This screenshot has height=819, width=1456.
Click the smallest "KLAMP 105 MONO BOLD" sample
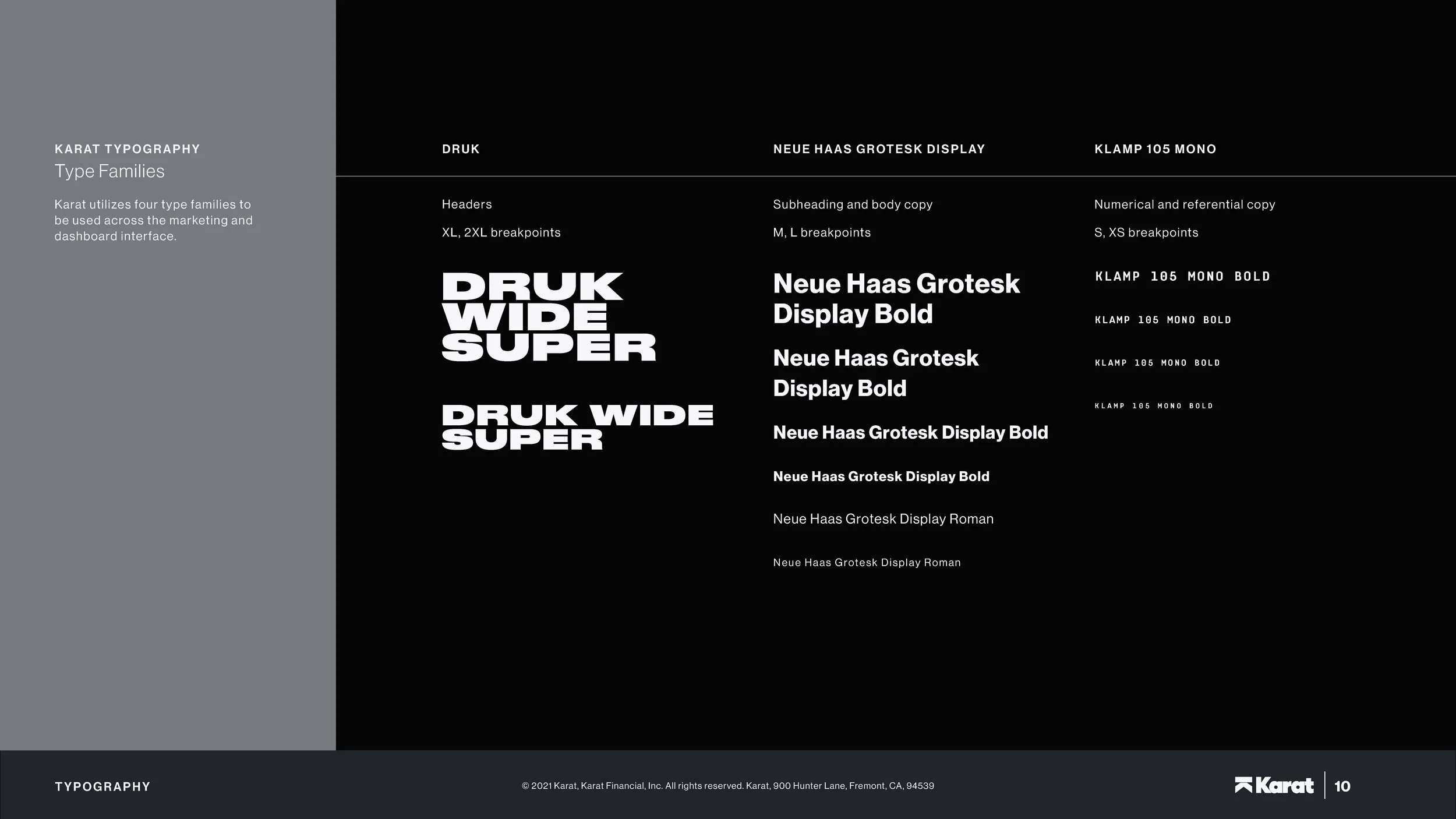1154,406
